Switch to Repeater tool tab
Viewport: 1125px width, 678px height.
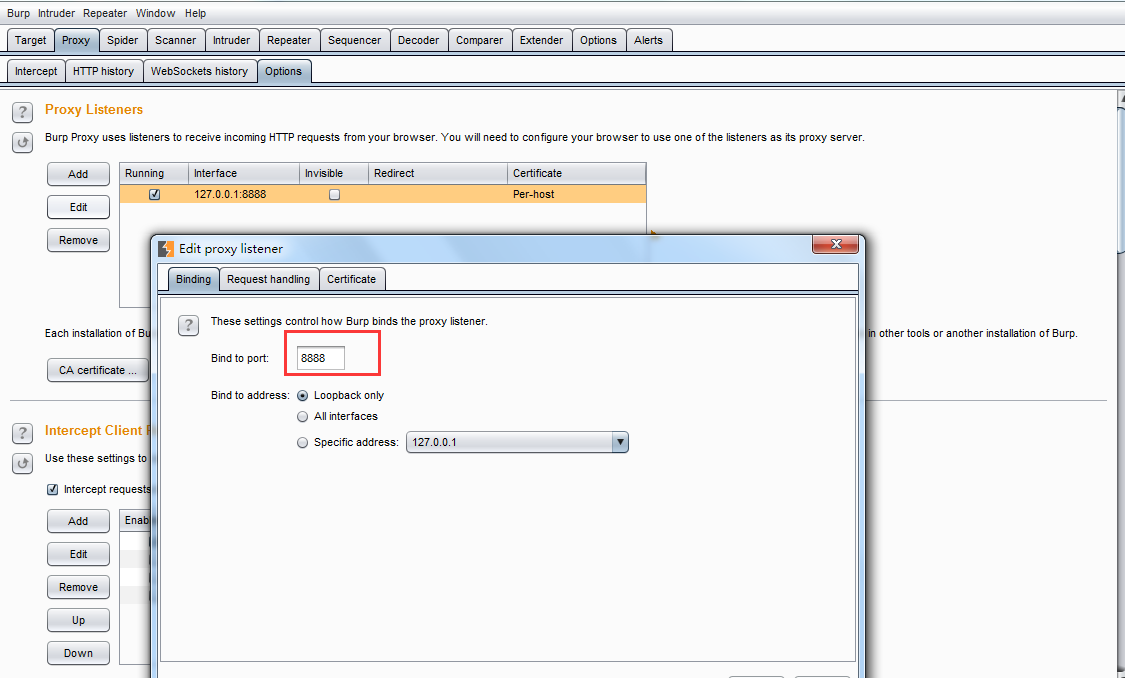(289, 40)
